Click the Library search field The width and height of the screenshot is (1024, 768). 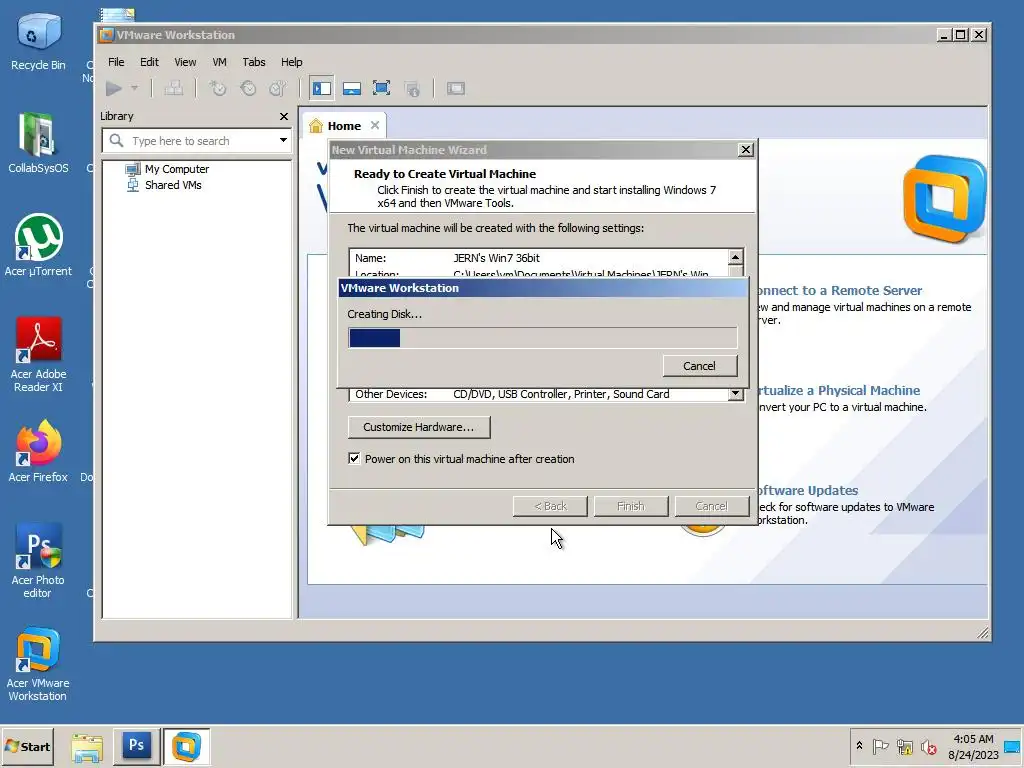click(x=196, y=140)
